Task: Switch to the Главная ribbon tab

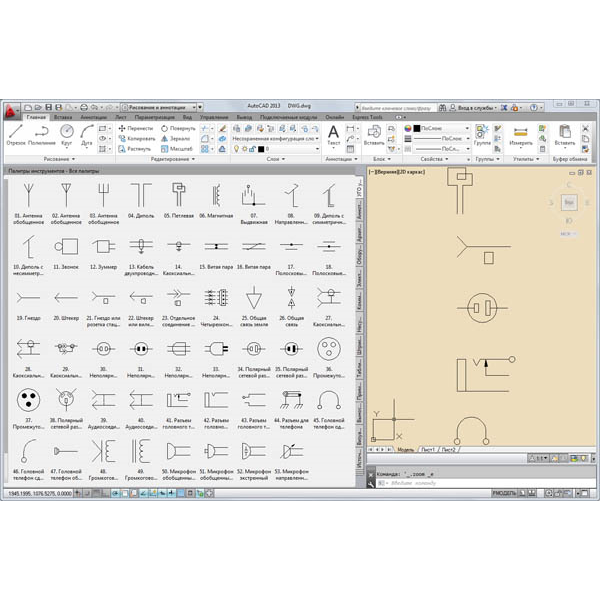Action: click(x=36, y=117)
